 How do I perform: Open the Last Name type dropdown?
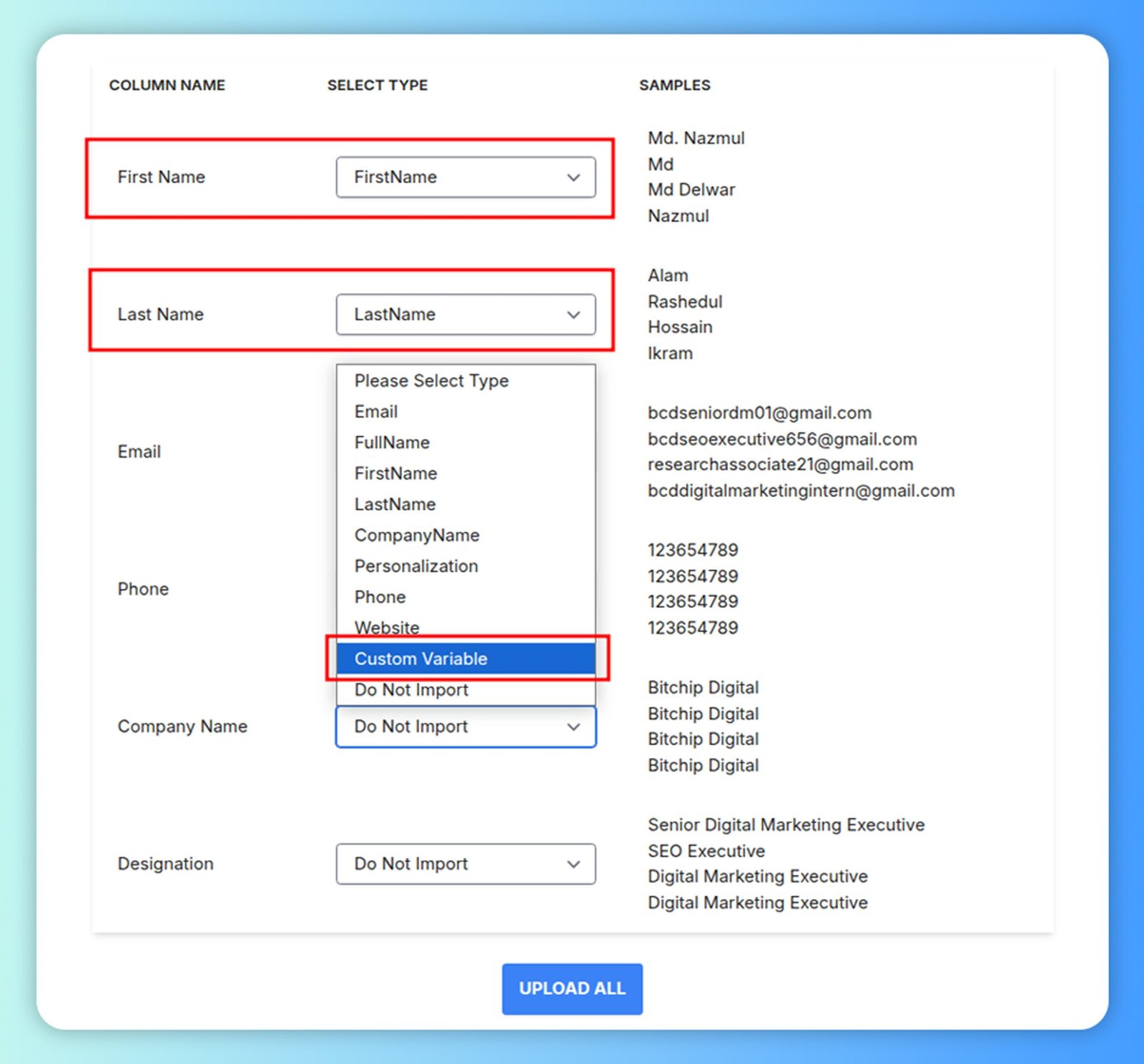point(465,315)
